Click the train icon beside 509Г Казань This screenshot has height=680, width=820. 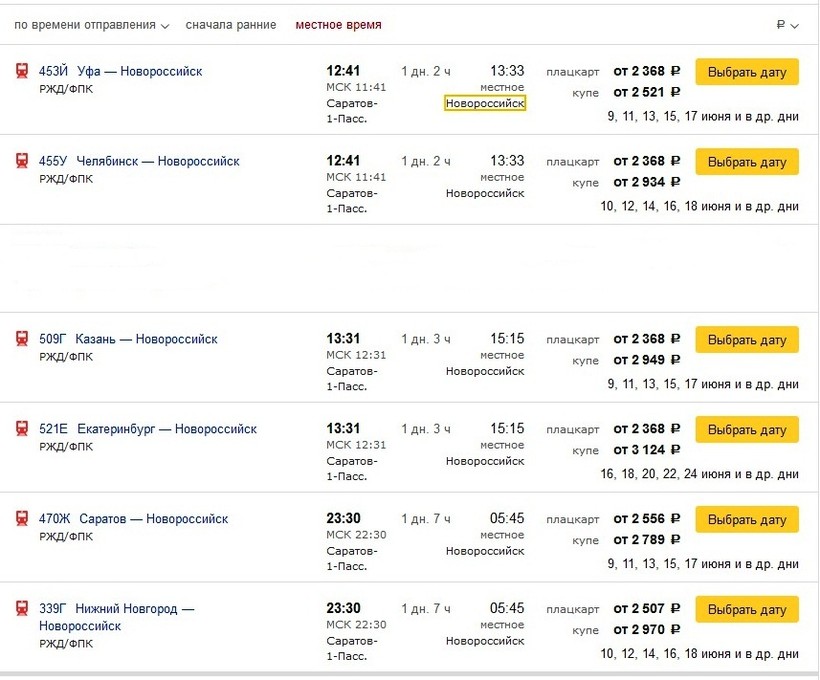pos(22,340)
